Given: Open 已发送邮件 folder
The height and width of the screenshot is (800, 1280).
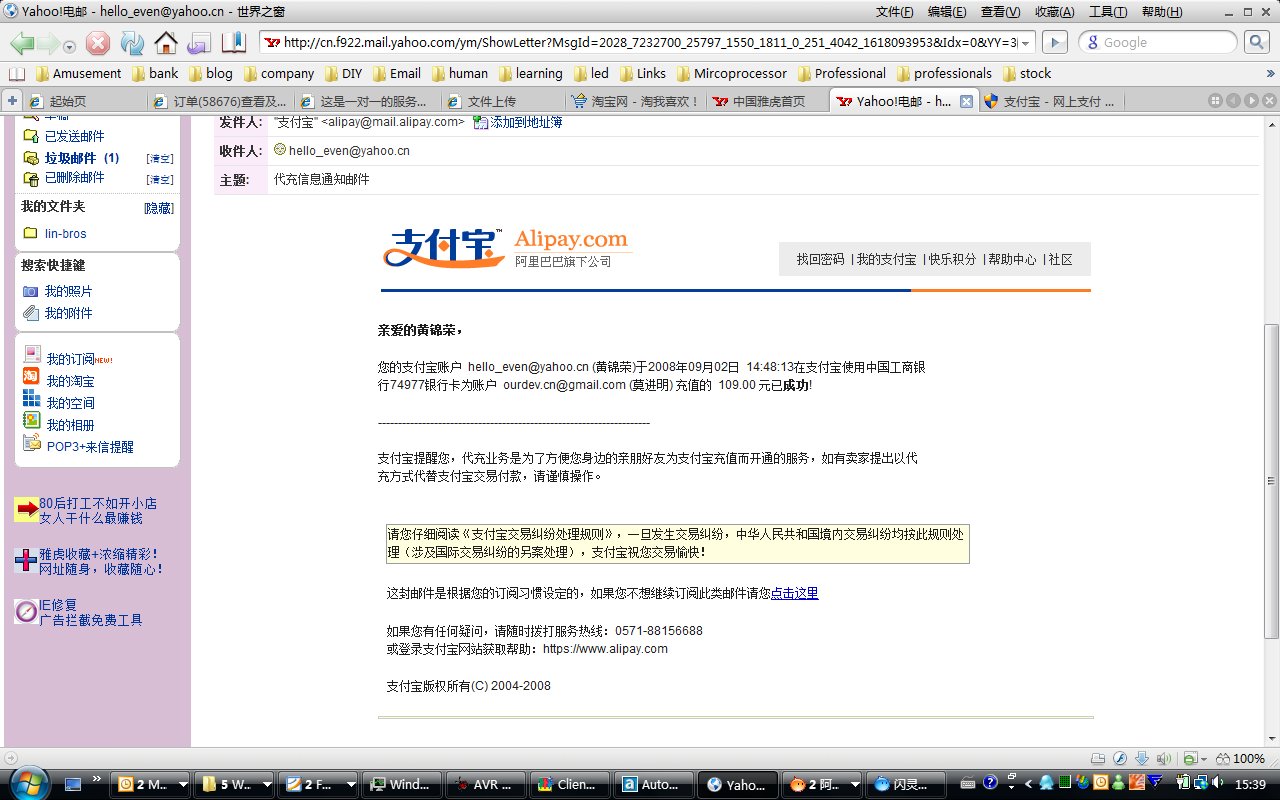Looking at the screenshot, I should pyautogui.click(x=74, y=136).
